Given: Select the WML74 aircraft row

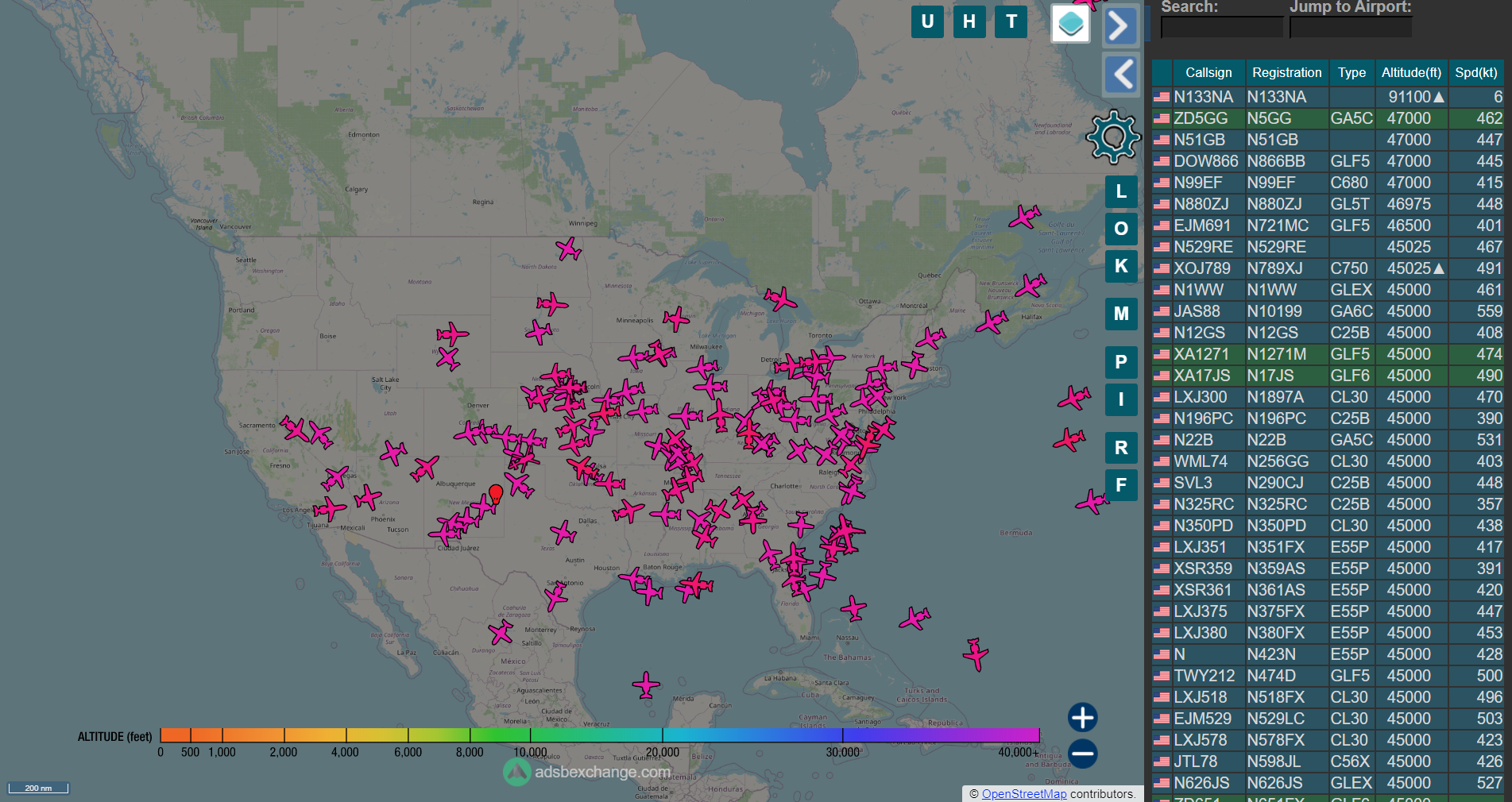Looking at the screenshot, I should (1328, 461).
